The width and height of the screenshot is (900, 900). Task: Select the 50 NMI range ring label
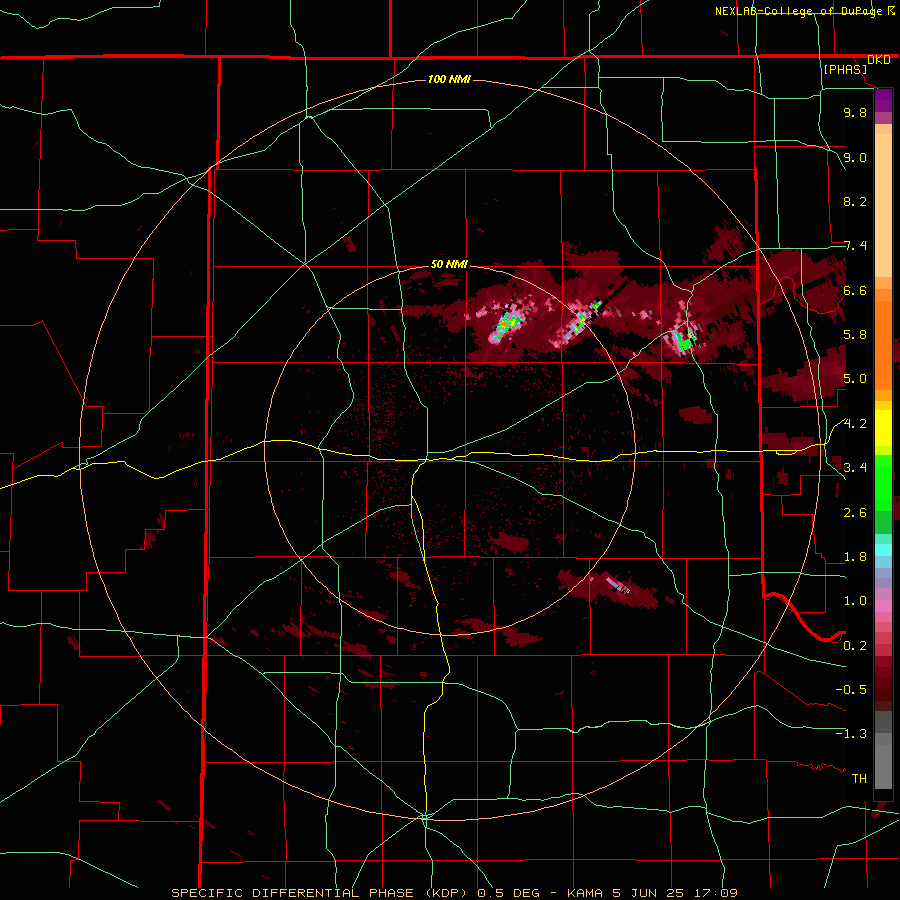coord(449,265)
